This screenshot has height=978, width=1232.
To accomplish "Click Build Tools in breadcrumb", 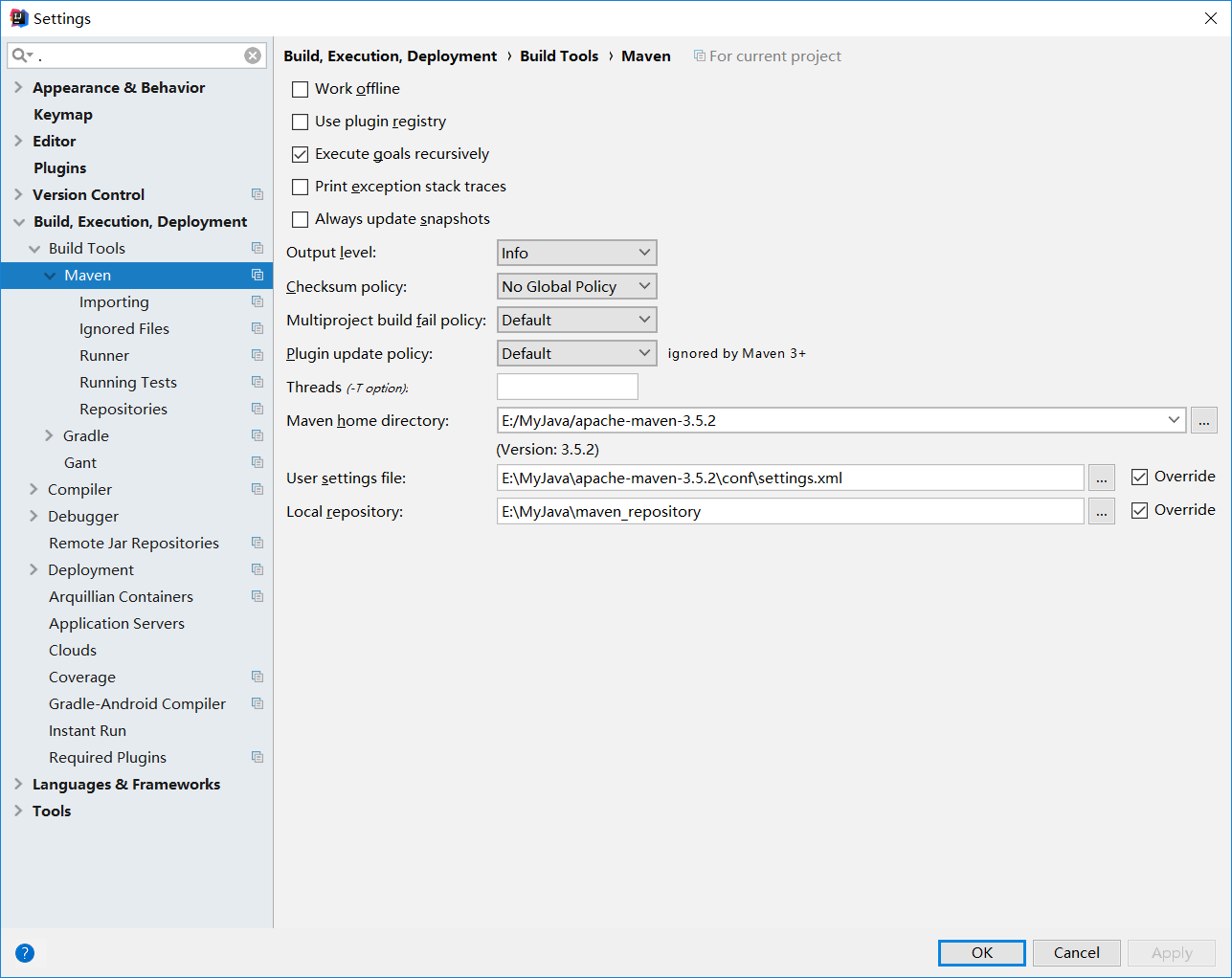I will pos(559,56).
